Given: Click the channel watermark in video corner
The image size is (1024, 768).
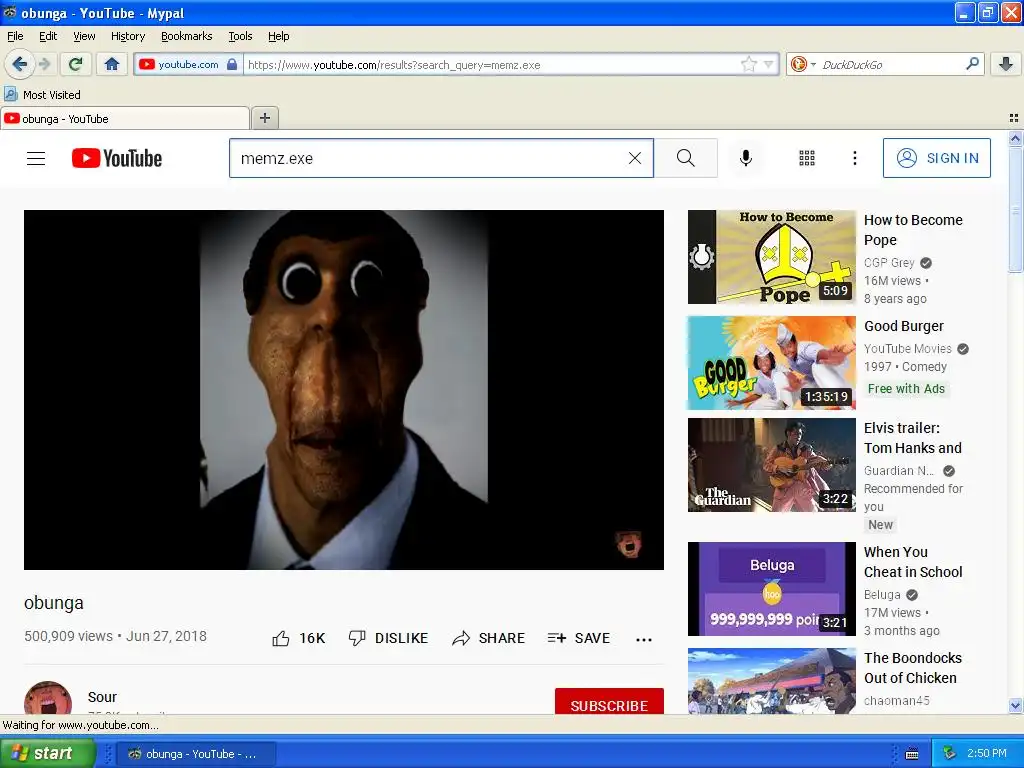Looking at the screenshot, I should (x=628, y=544).
